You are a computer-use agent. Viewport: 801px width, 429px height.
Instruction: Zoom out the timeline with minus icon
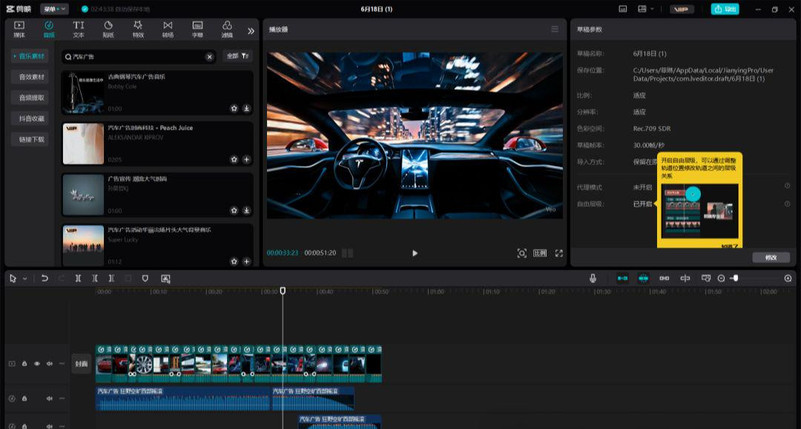tap(721, 278)
